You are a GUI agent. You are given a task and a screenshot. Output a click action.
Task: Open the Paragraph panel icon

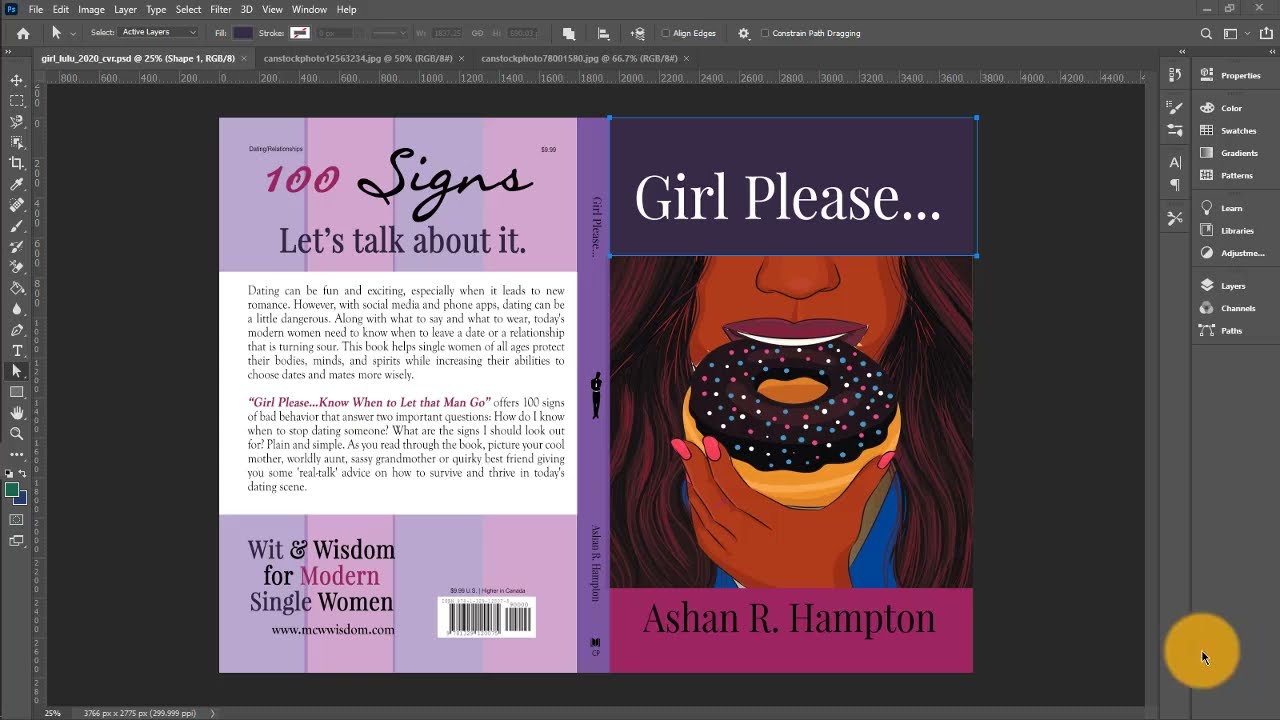pyautogui.click(x=1175, y=184)
